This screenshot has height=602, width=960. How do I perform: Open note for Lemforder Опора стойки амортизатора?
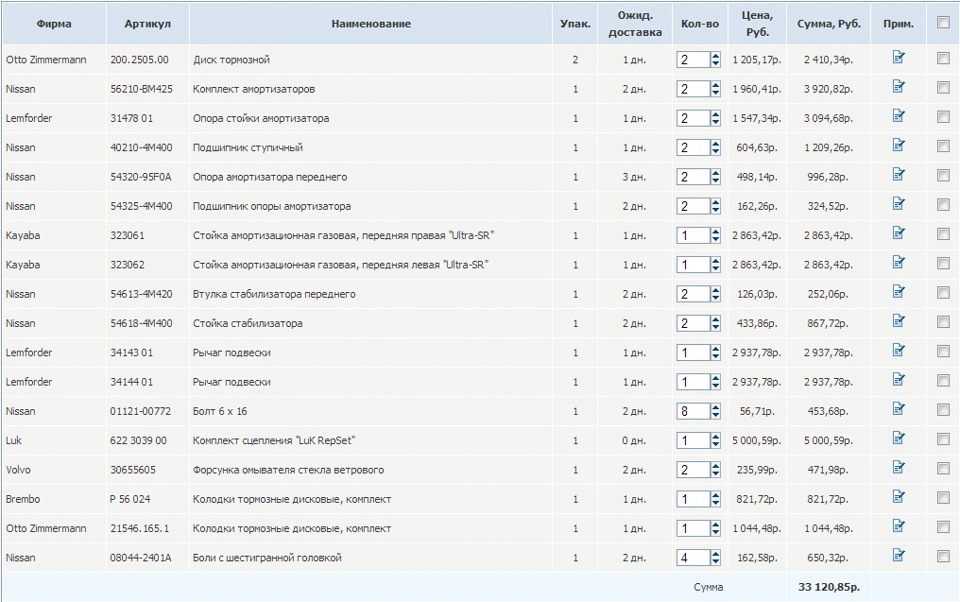coord(898,116)
